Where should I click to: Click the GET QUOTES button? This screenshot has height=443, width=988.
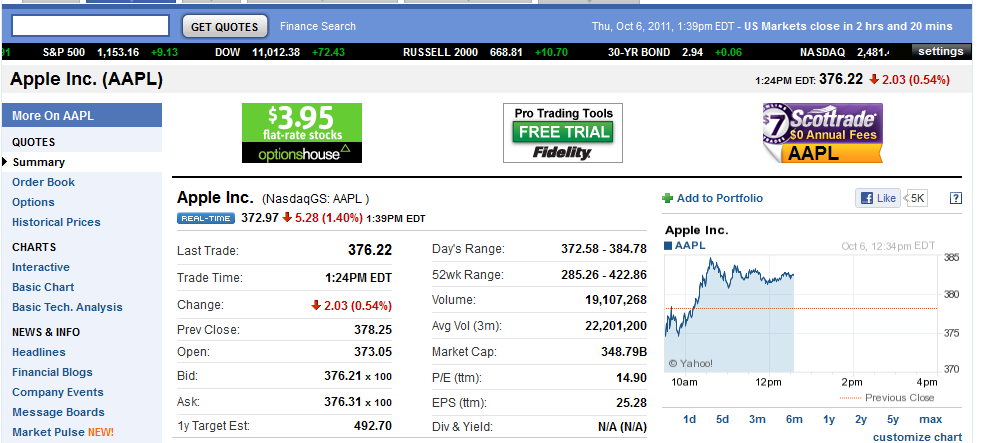click(x=225, y=26)
